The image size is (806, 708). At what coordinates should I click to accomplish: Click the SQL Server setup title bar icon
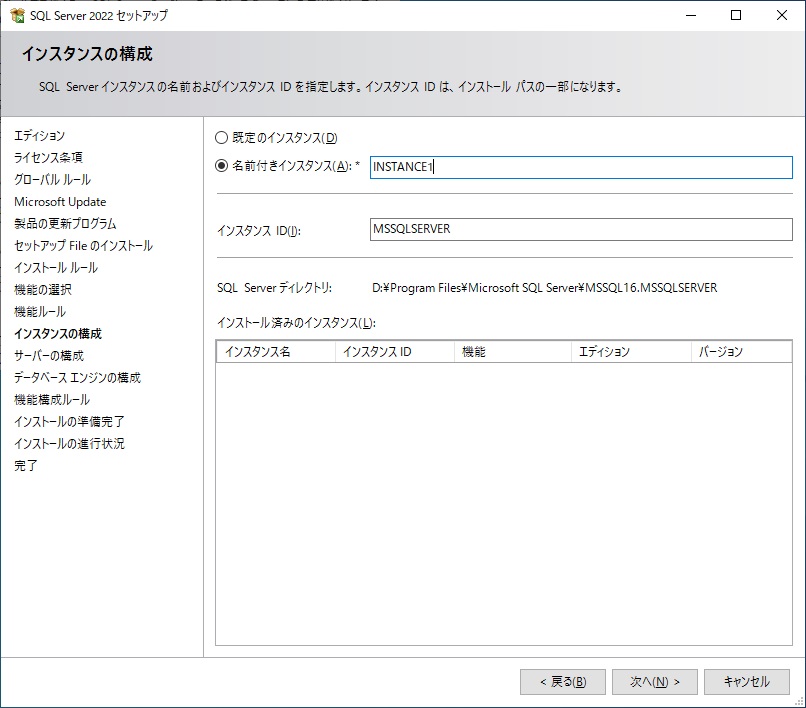point(17,15)
